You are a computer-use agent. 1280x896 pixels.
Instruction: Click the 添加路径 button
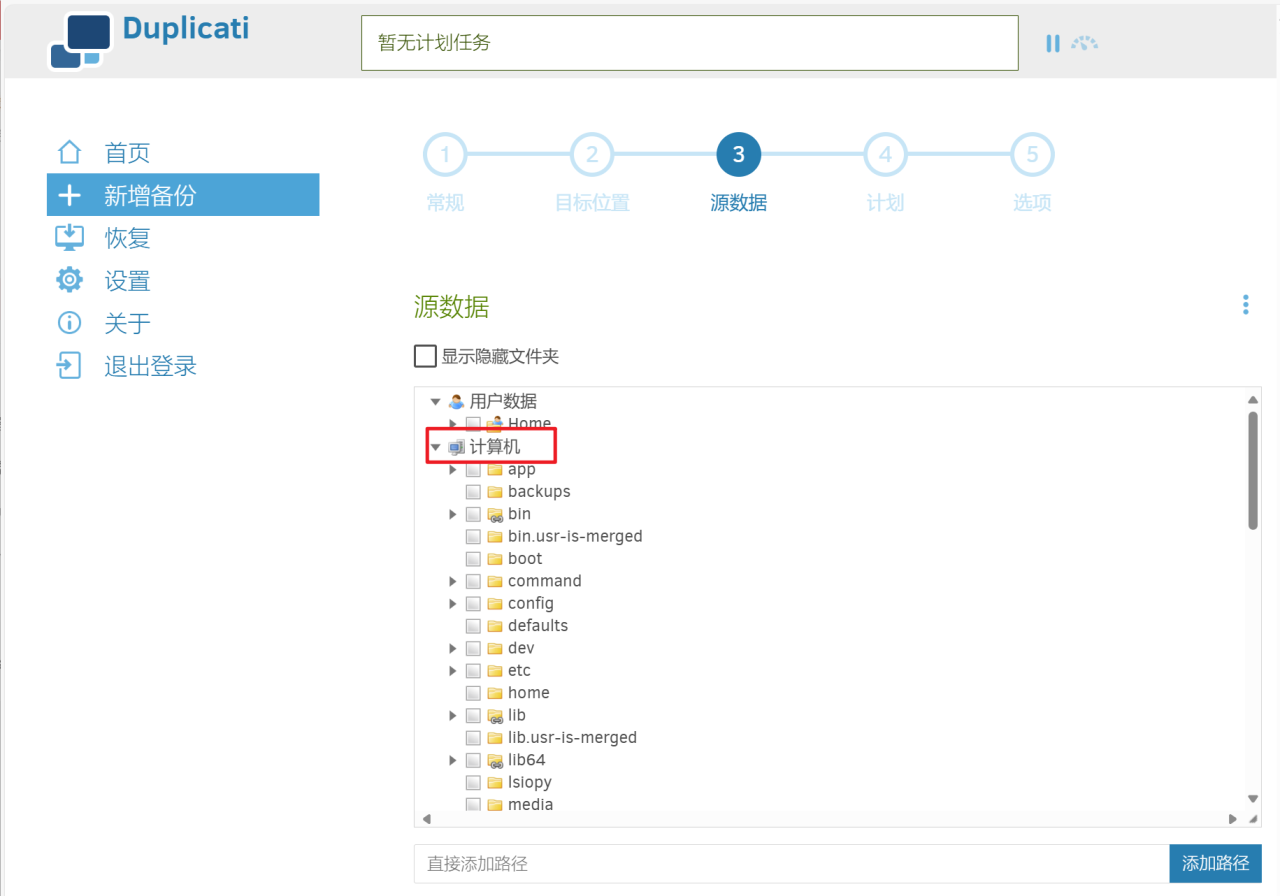[x=1215, y=863]
